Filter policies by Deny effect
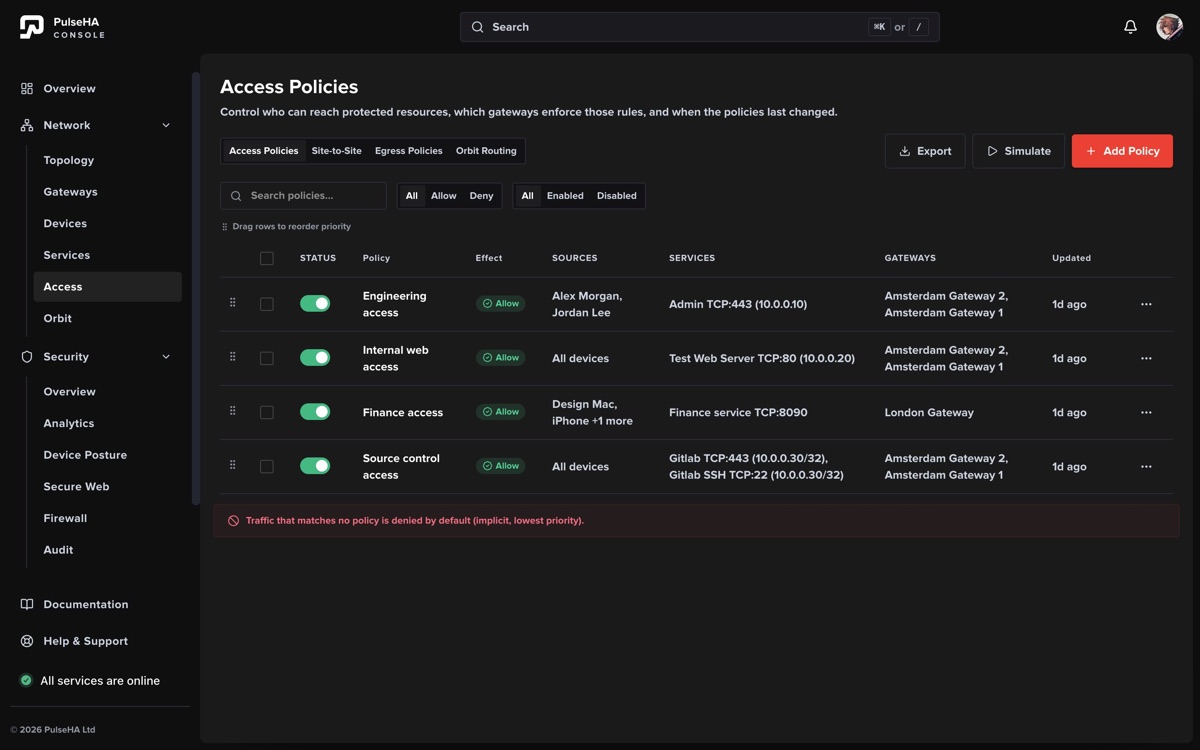The image size is (1200, 750). click(x=481, y=196)
